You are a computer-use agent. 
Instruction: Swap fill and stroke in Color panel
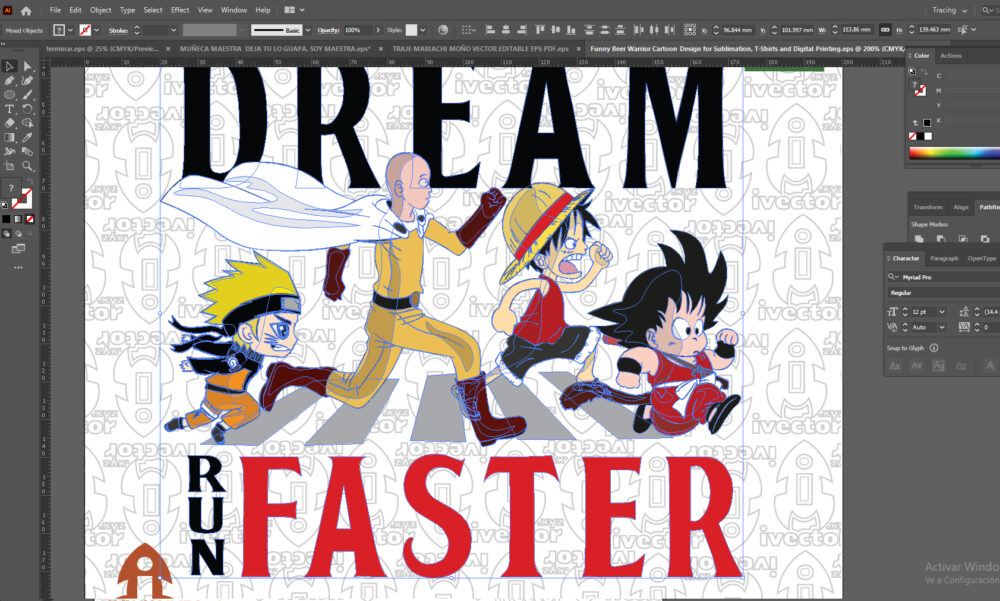(x=924, y=71)
